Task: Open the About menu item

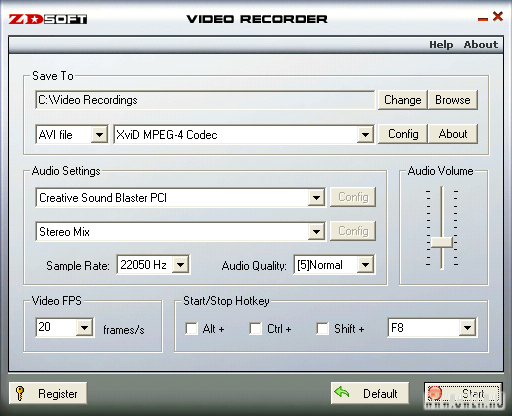Action: (481, 44)
